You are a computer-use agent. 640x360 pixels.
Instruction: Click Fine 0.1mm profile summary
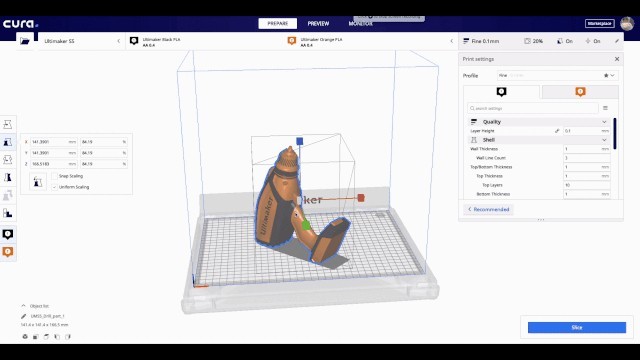coord(481,41)
